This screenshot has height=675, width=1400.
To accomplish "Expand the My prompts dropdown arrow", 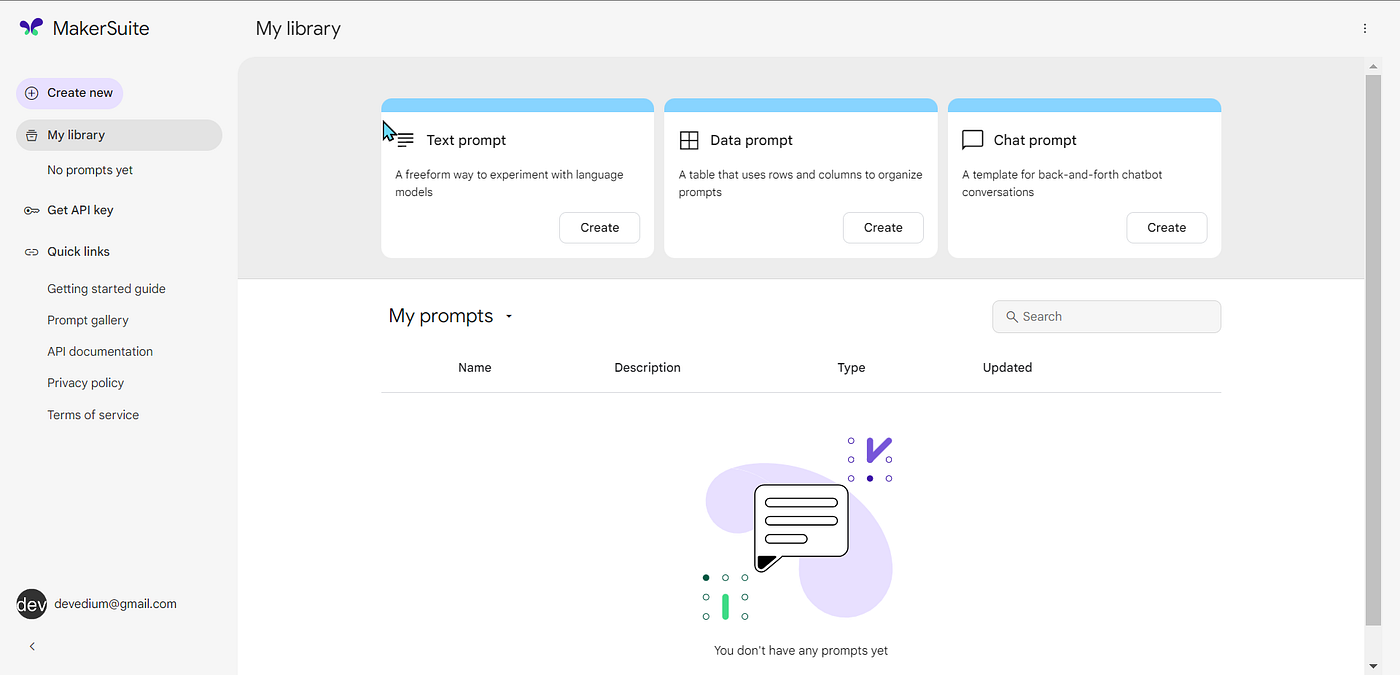I will 509,317.
